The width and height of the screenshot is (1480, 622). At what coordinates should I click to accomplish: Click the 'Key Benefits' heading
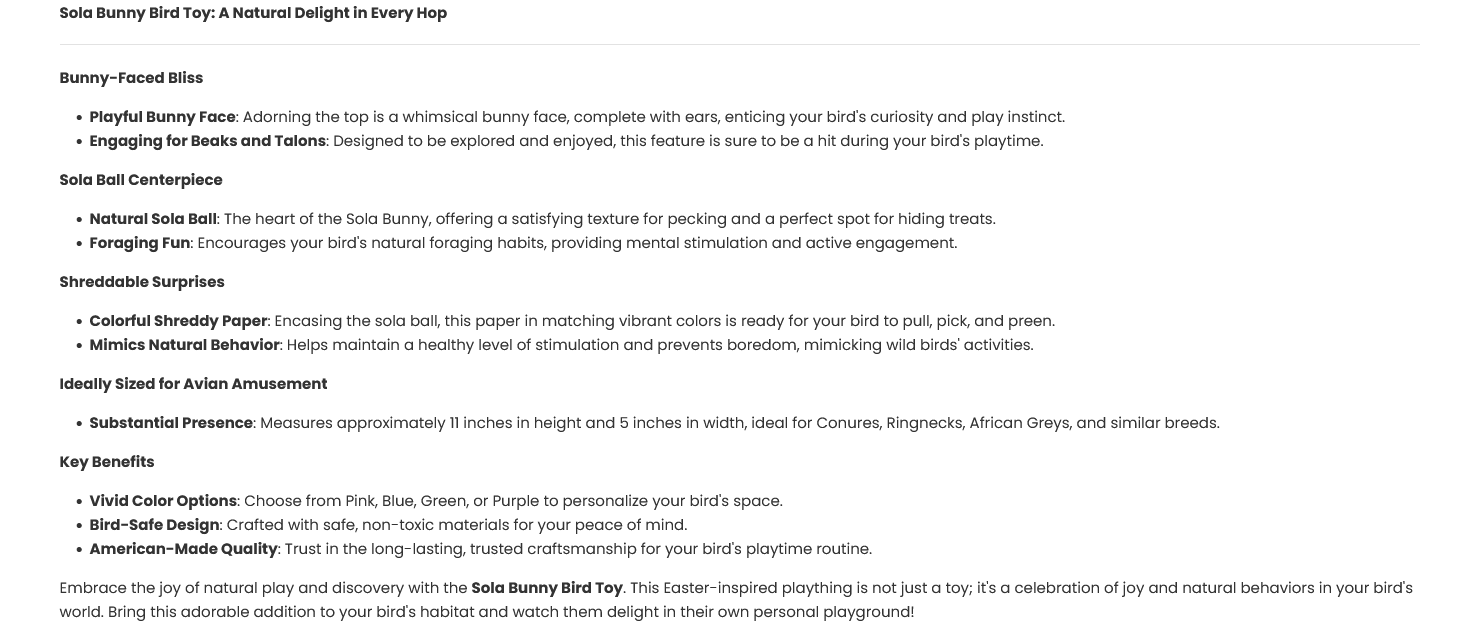(107, 462)
